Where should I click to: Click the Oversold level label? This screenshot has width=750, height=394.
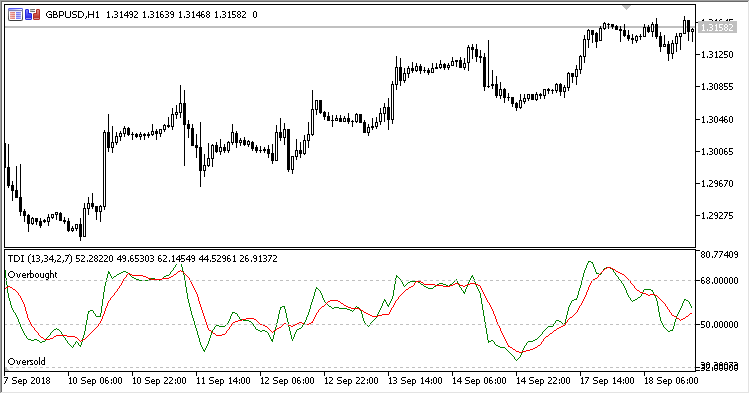[27, 361]
